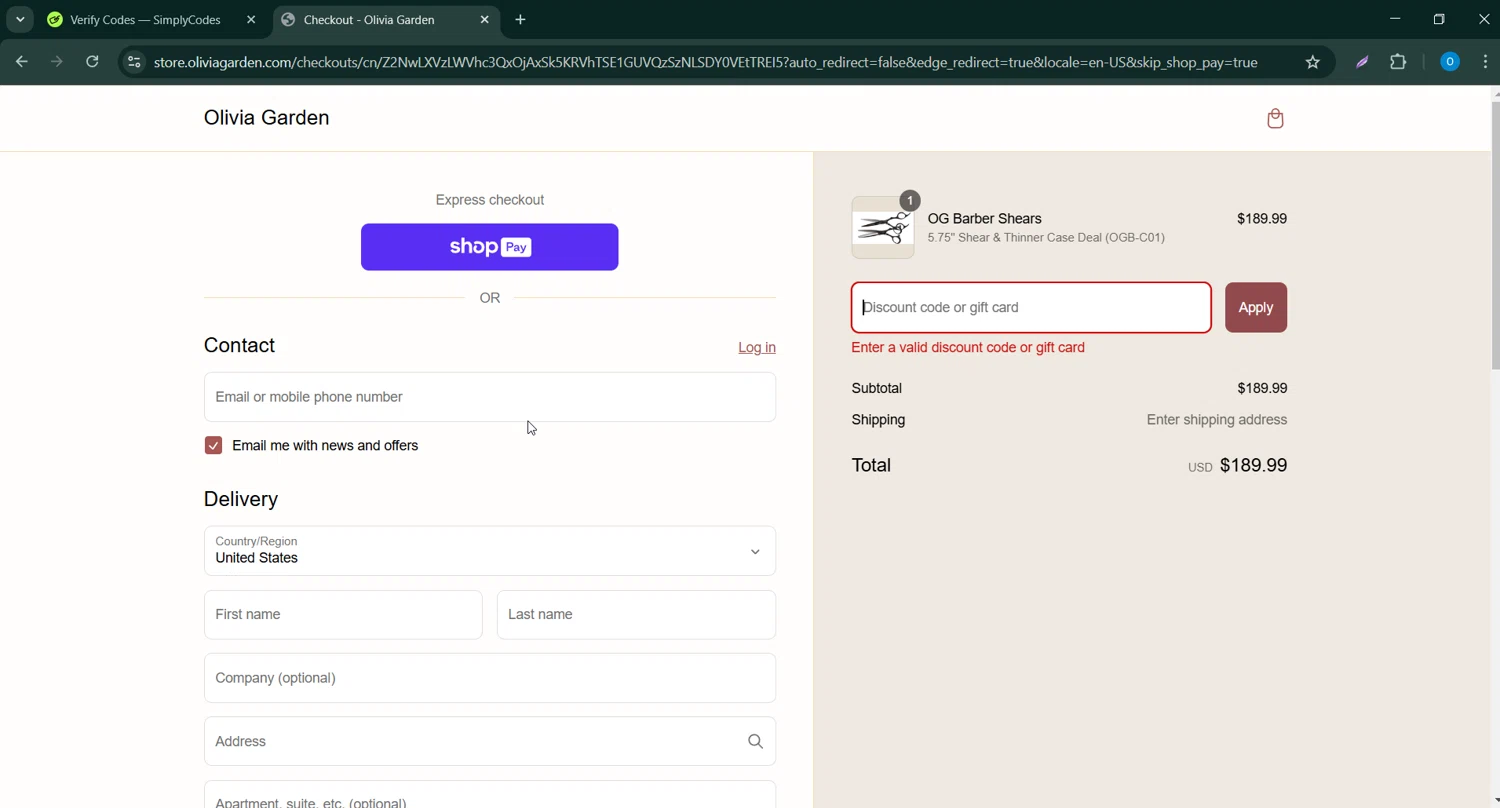Click the Address field
1500x808 pixels.
point(490,741)
